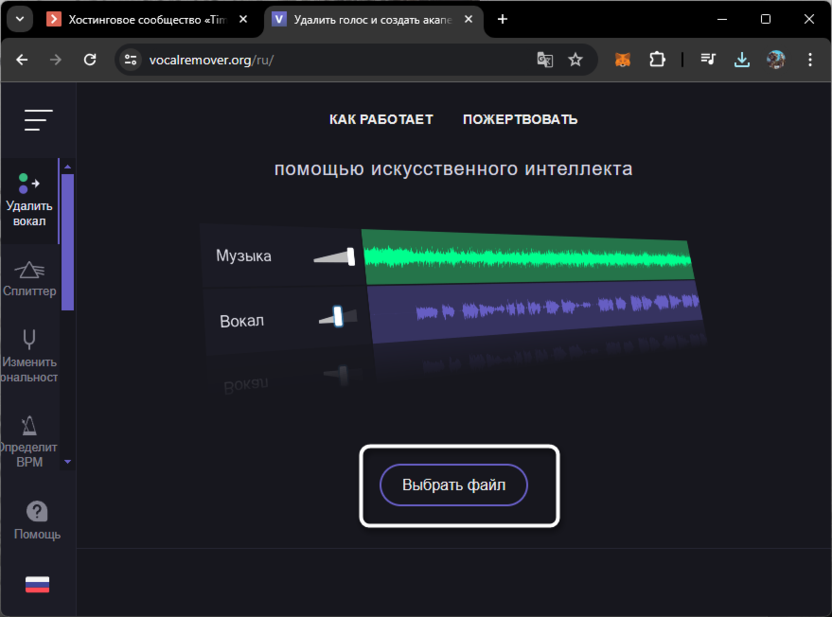
Task: Switch to the Удалить голос browser tab
Action: (x=372, y=20)
